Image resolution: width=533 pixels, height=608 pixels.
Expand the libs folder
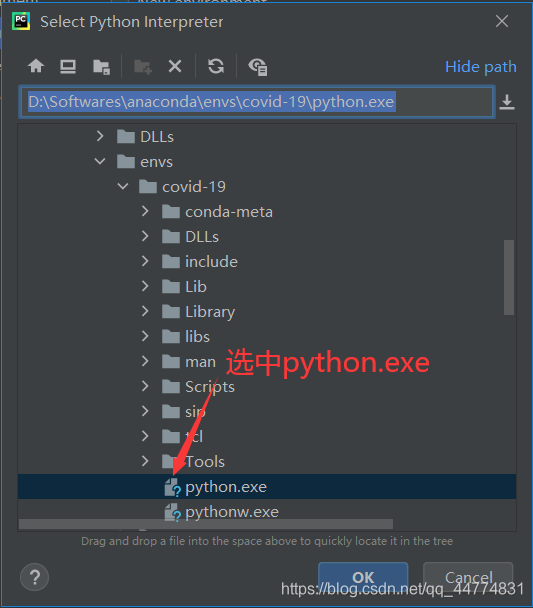[145, 336]
